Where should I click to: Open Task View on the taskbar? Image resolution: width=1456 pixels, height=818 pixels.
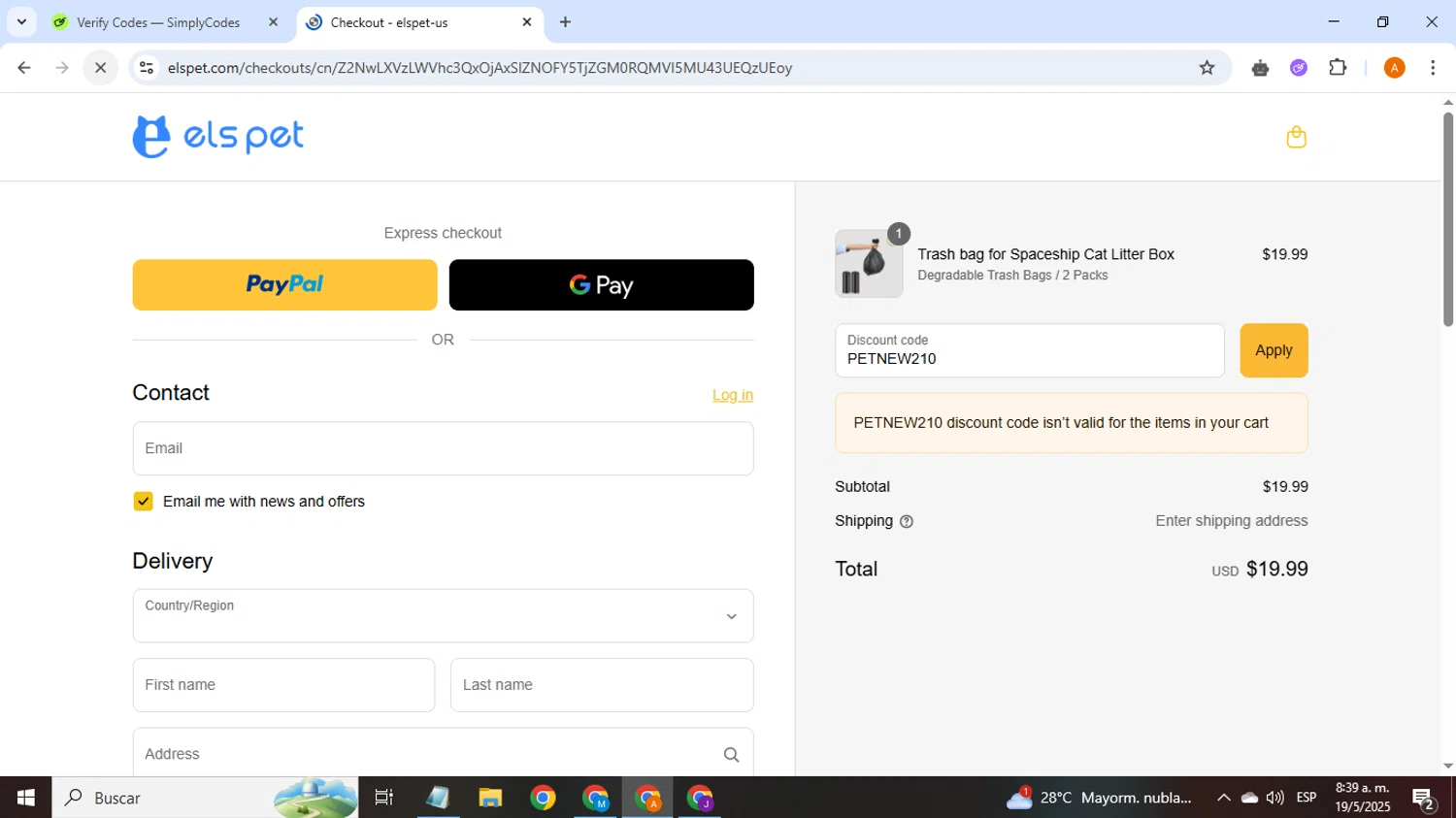tap(384, 798)
